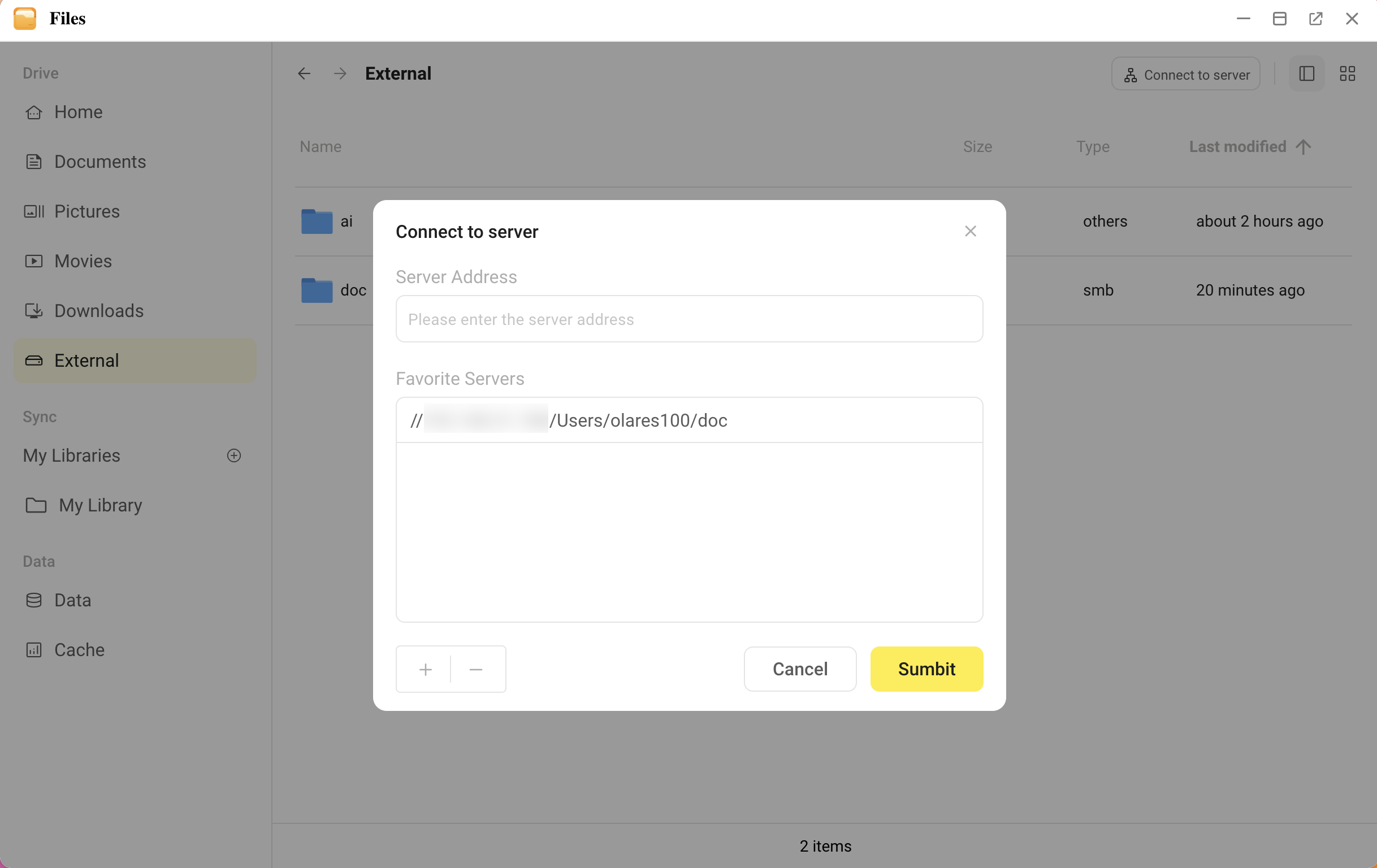Click the saved favorite server address entry
Viewport: 1377px width, 868px height.
point(688,419)
